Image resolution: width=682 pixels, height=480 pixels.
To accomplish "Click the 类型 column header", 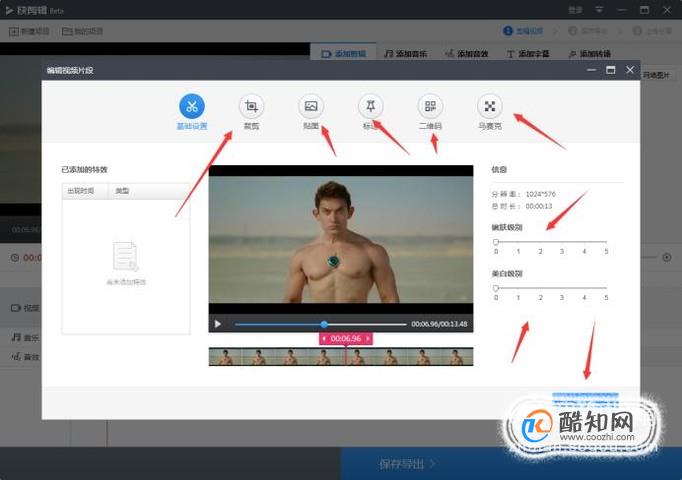I will pyautogui.click(x=148, y=191).
